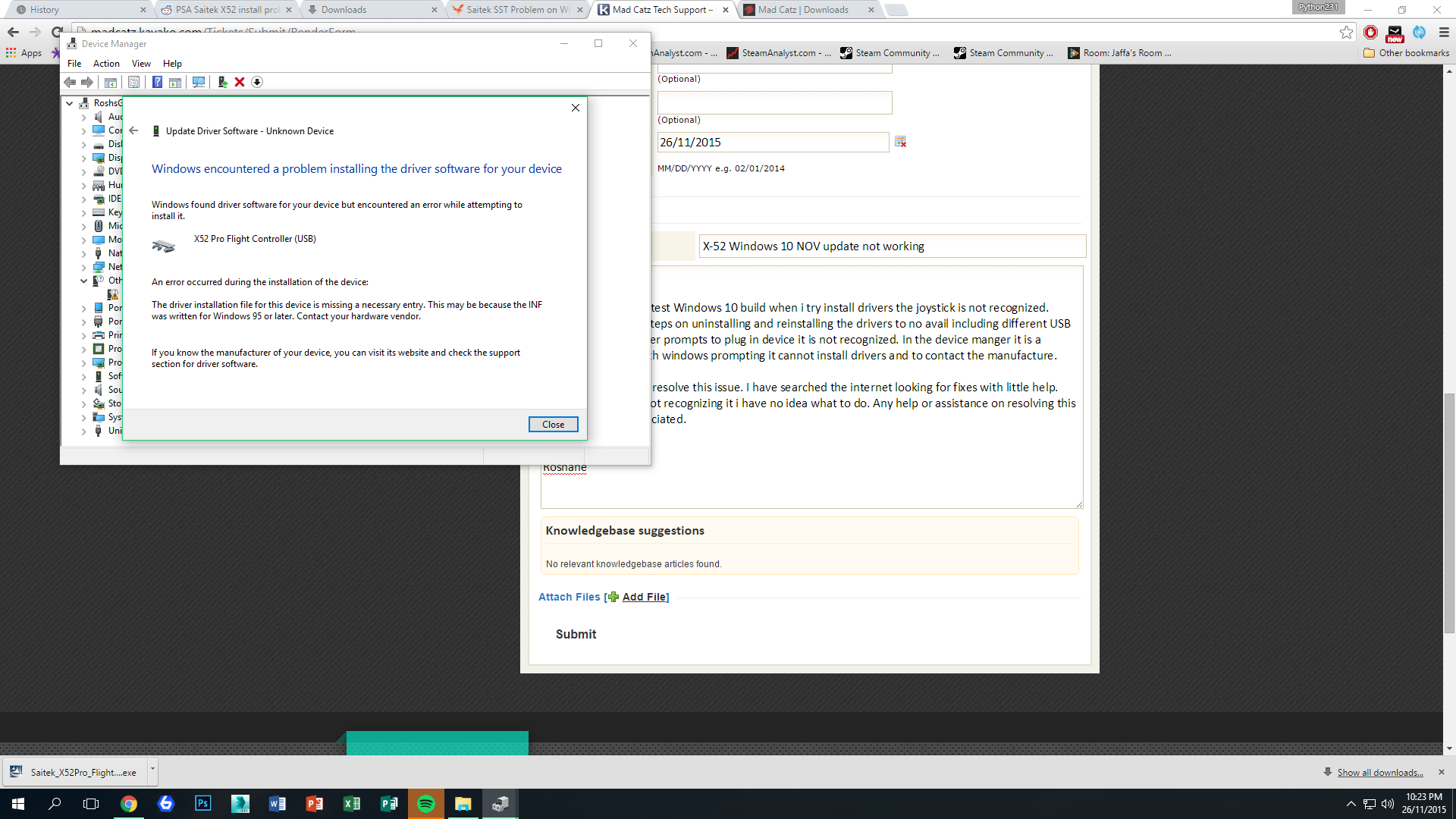Image resolution: width=1456 pixels, height=819 pixels.
Task: Collapse the Other devices tree node
Action: coord(83,281)
